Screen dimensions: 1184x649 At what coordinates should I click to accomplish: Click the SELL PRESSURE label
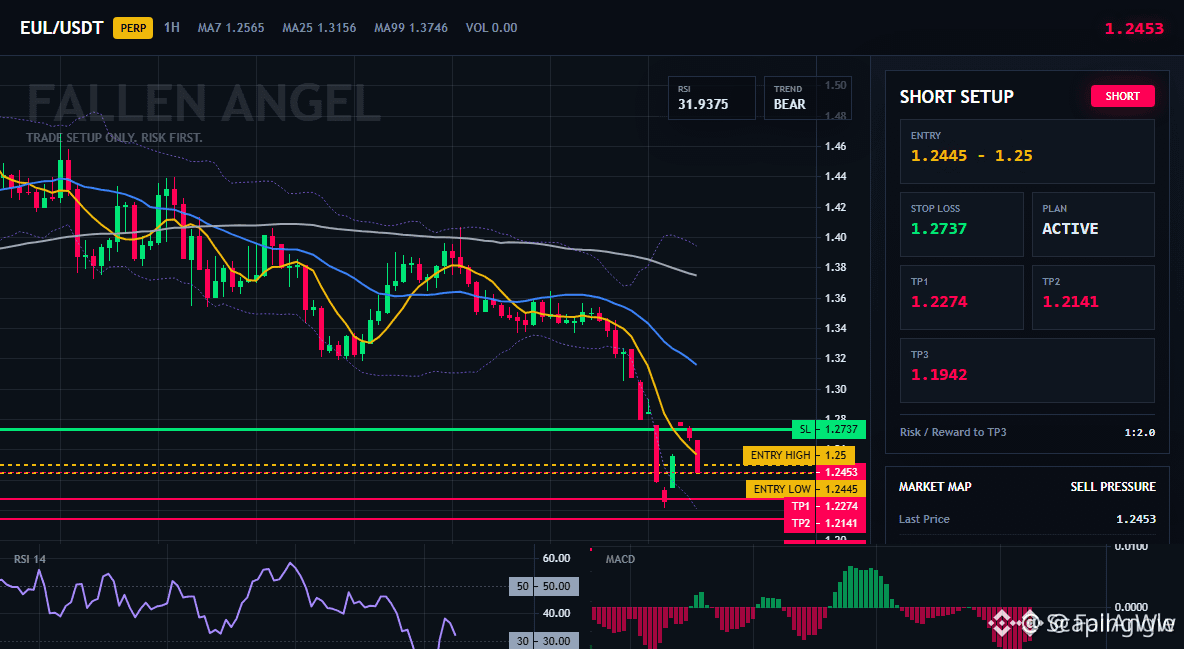coord(1113,487)
